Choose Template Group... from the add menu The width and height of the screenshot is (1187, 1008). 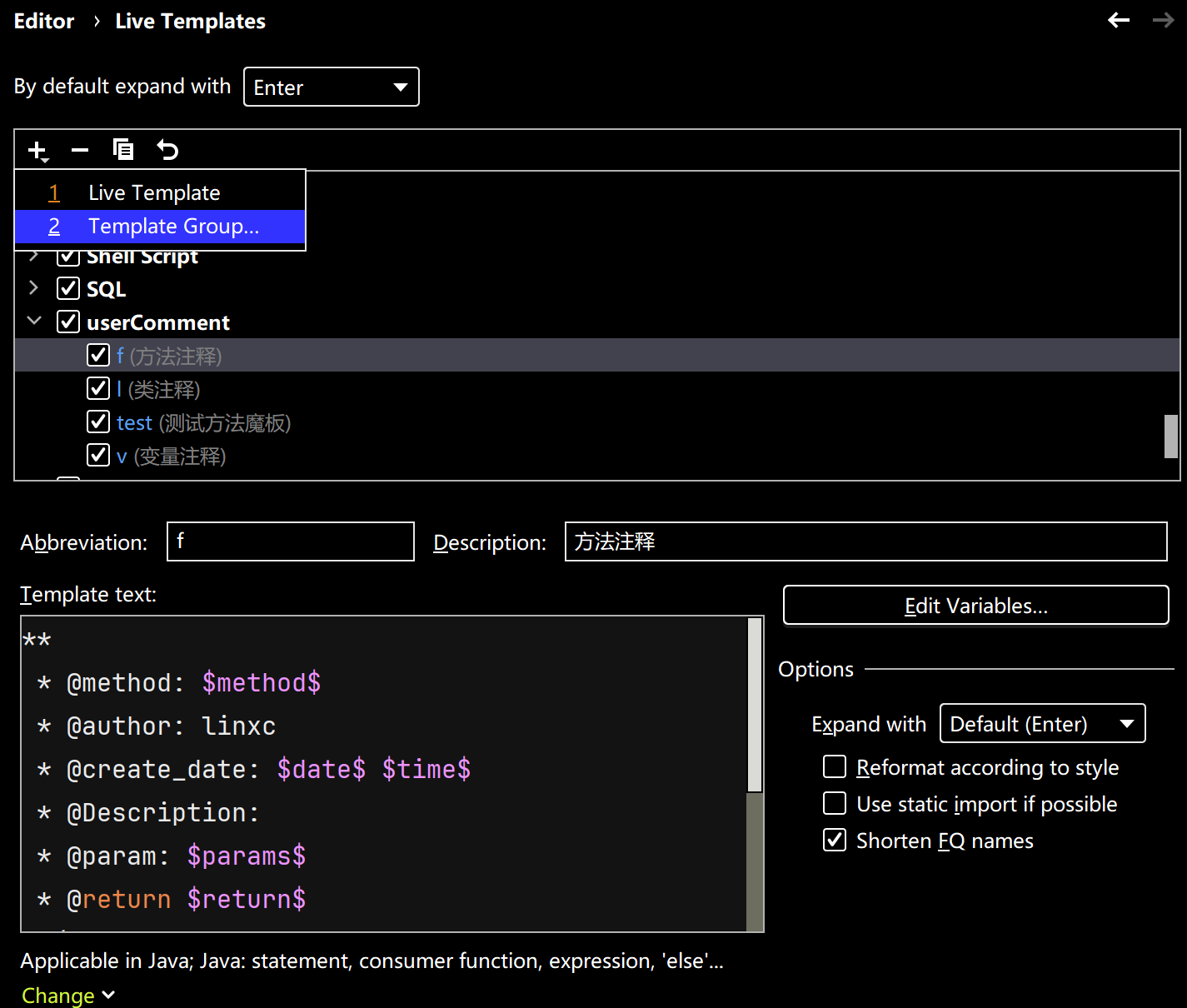[x=160, y=227]
